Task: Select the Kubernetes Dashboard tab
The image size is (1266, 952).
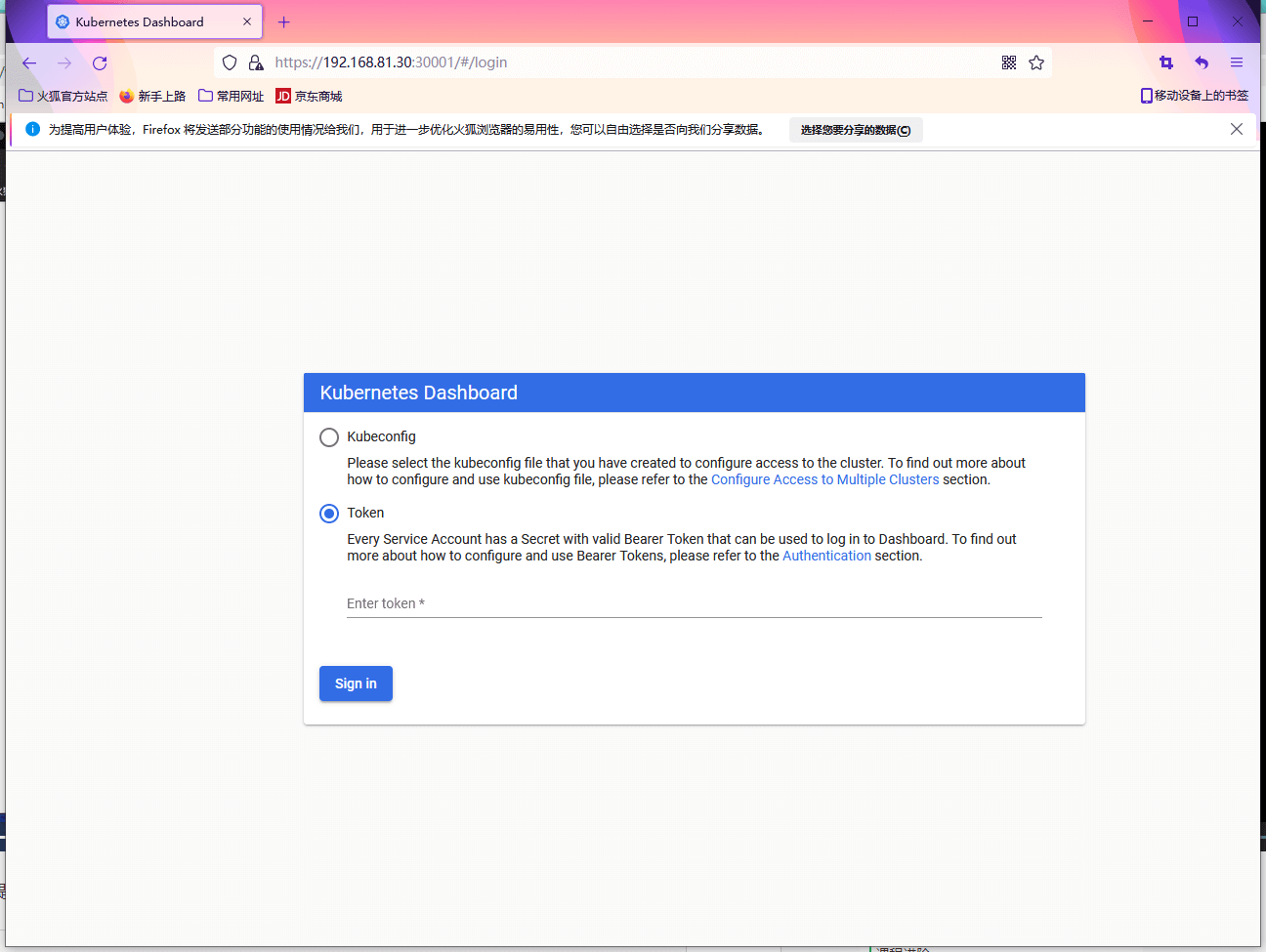Action: click(x=154, y=21)
